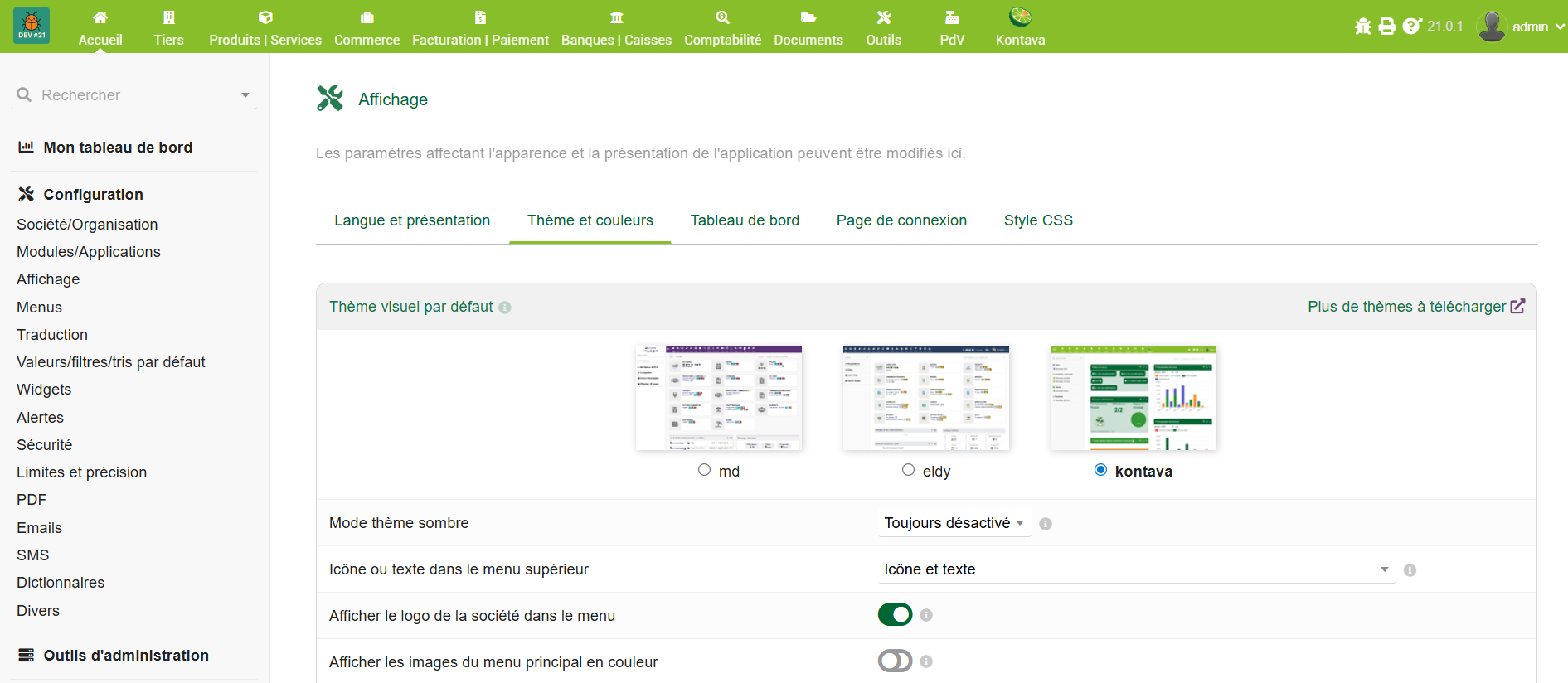The image size is (1568, 683).
Task: Open the Kontava module icon
Action: pyautogui.click(x=1021, y=17)
